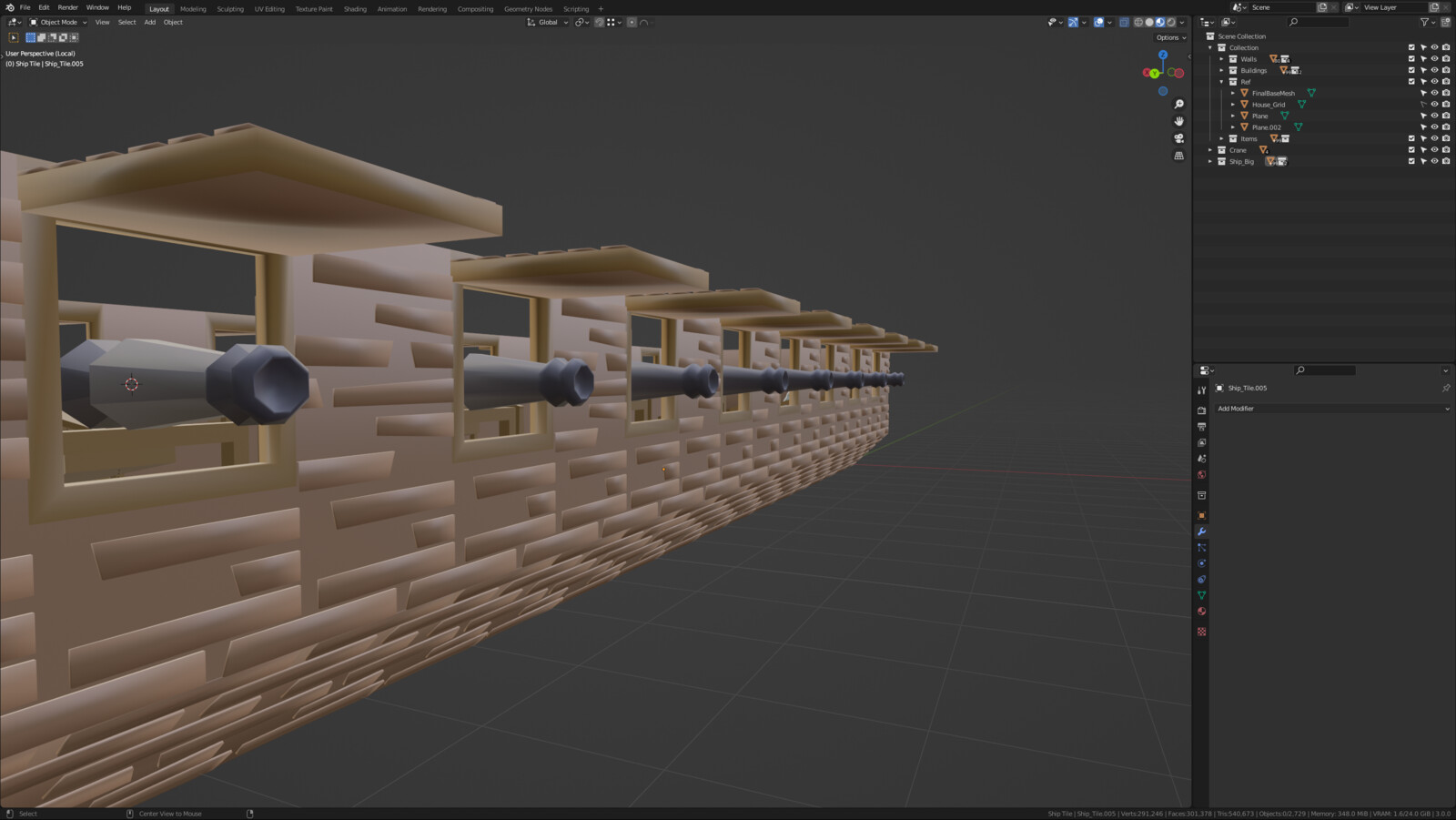Expand the Plane.002 object
This screenshot has width=1456, height=820.
[1233, 127]
